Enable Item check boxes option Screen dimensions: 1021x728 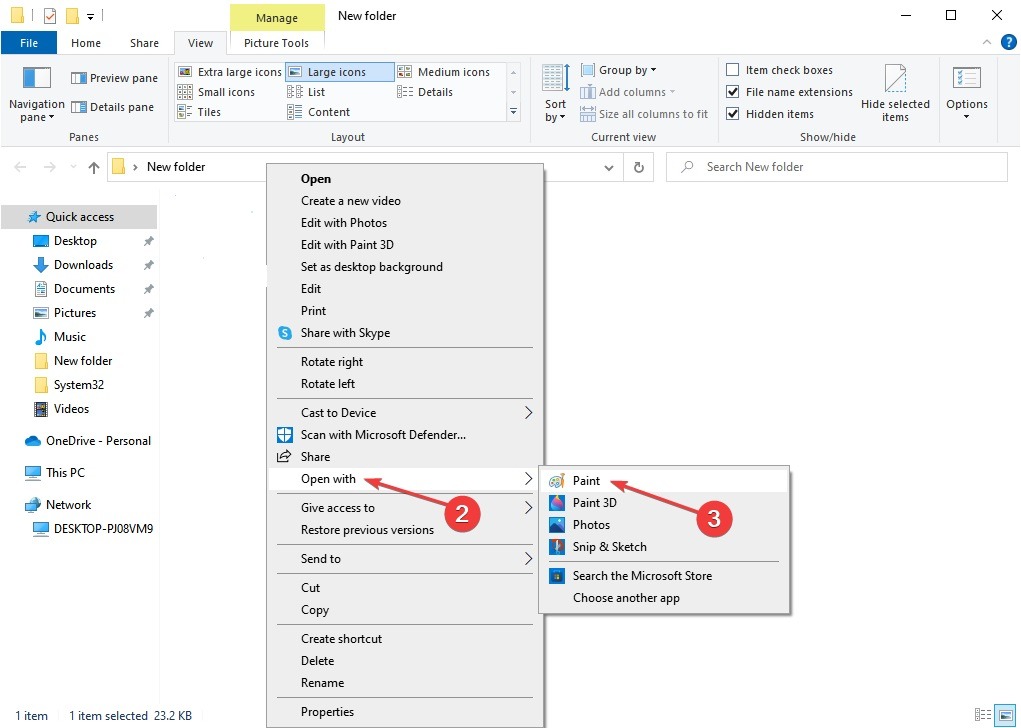pyautogui.click(x=733, y=70)
